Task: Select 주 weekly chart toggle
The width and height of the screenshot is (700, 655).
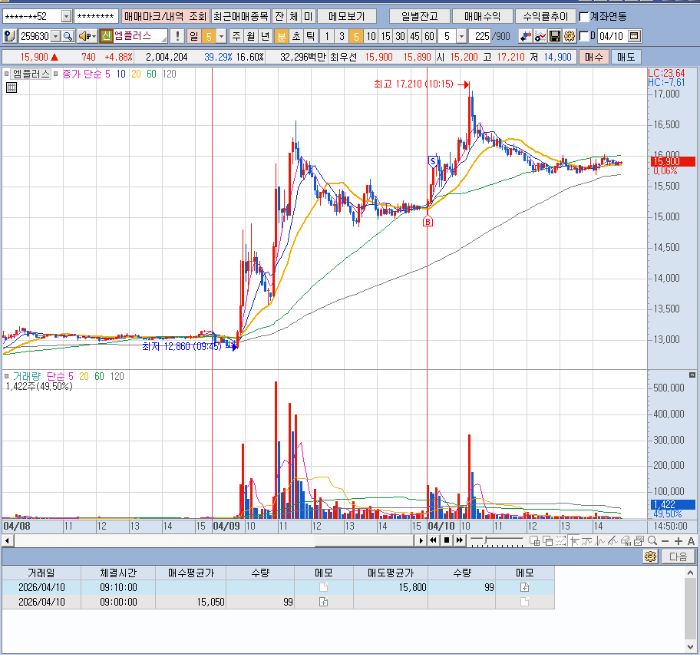Action: [x=236, y=36]
